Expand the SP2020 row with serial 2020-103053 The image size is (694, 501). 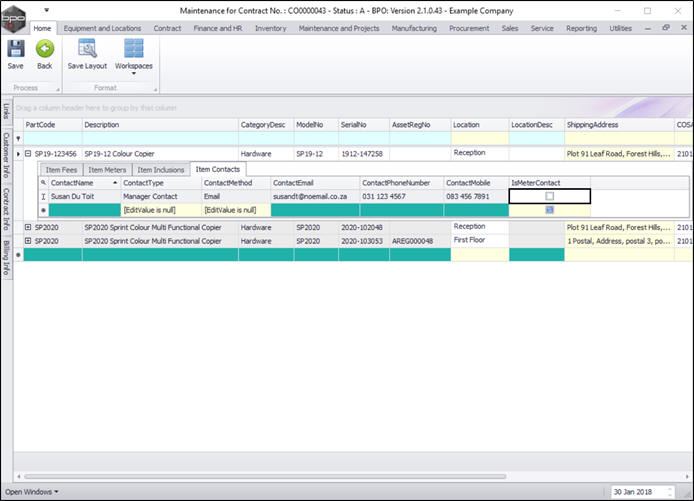28,241
